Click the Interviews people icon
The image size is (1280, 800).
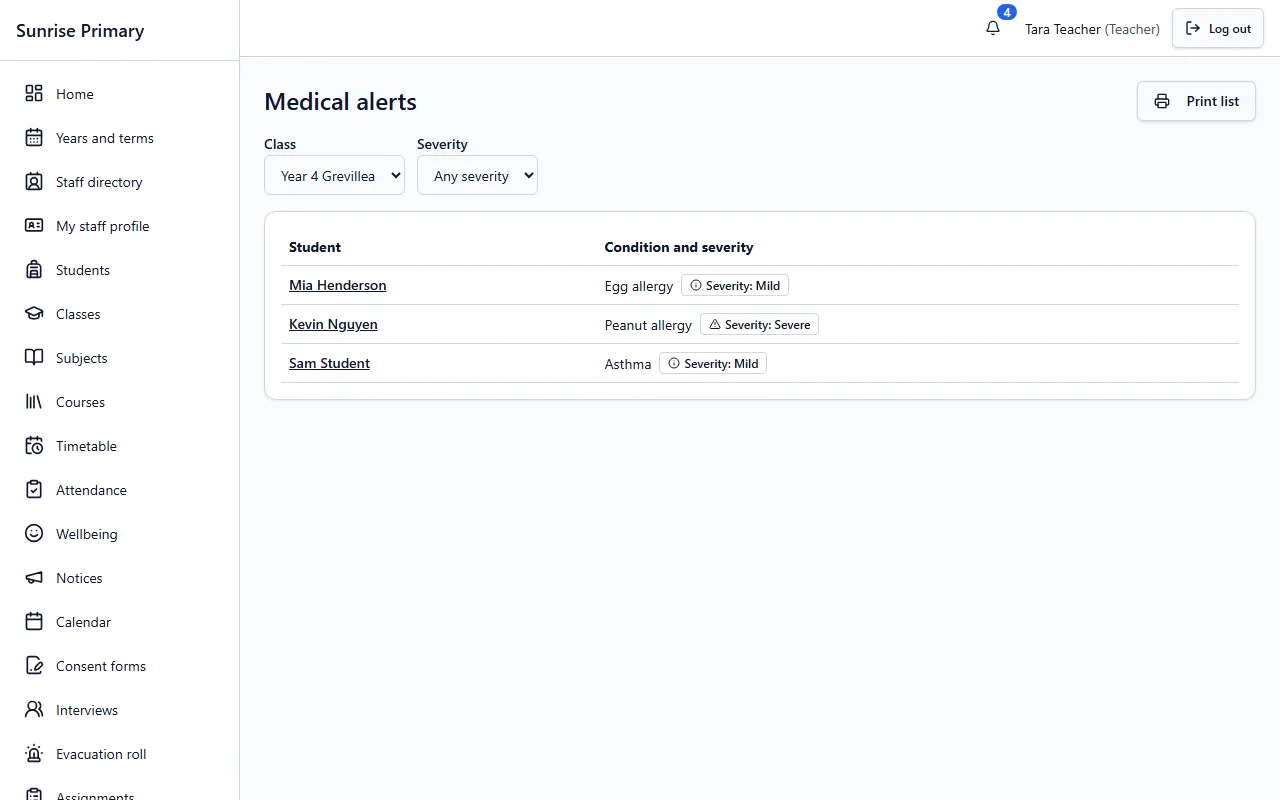point(34,710)
